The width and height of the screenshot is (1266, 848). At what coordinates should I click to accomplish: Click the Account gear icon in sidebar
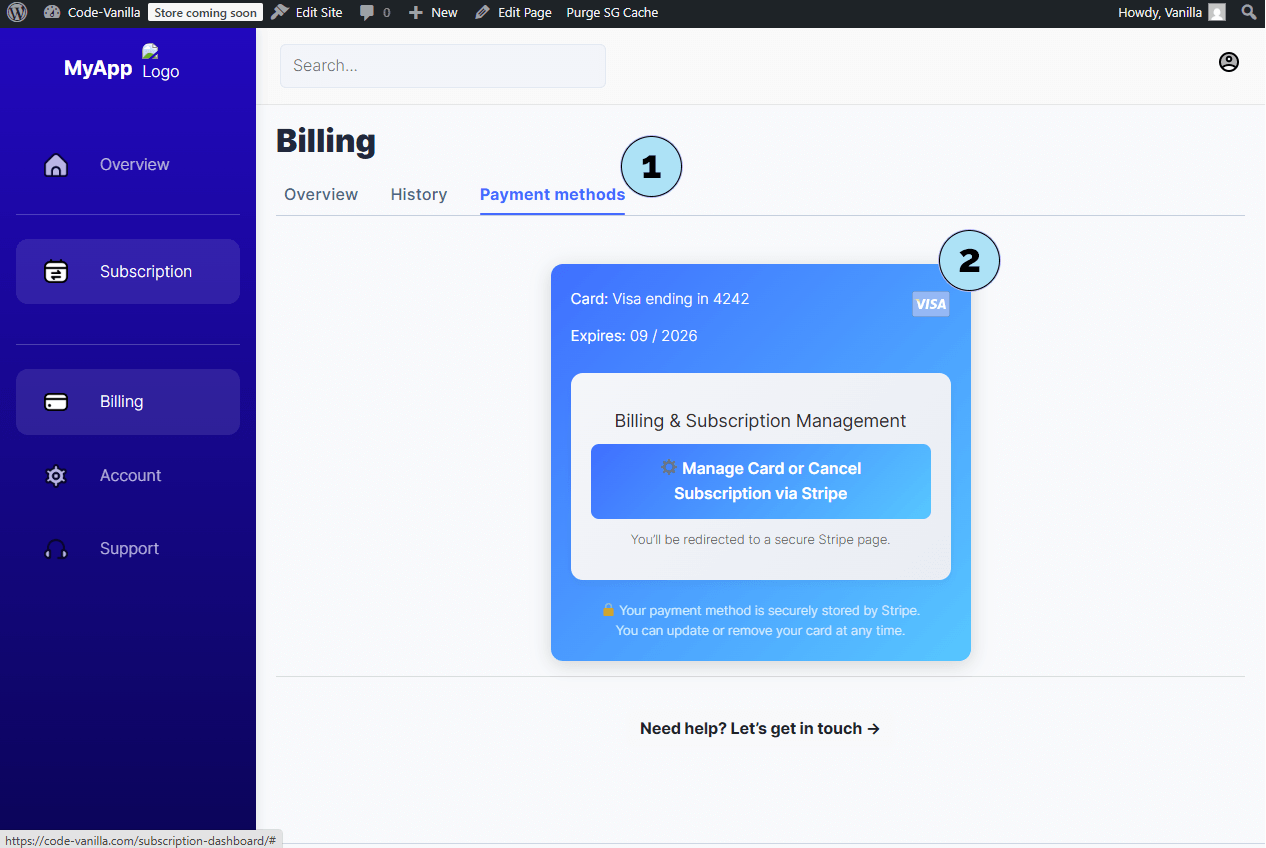[56, 476]
